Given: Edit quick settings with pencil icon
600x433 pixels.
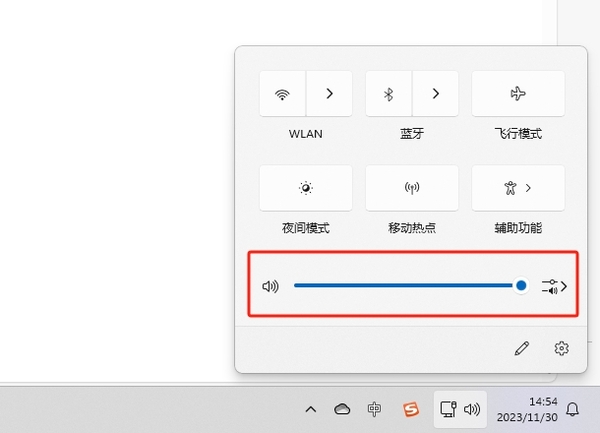Looking at the screenshot, I should (x=521, y=348).
